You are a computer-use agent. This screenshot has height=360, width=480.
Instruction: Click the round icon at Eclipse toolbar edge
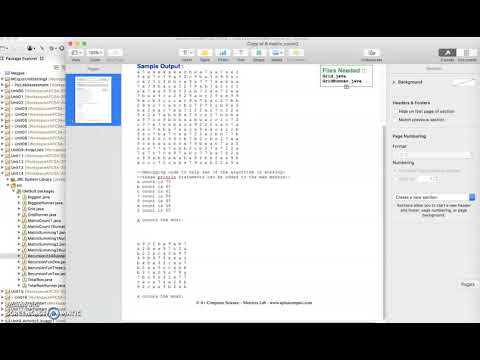point(62,48)
